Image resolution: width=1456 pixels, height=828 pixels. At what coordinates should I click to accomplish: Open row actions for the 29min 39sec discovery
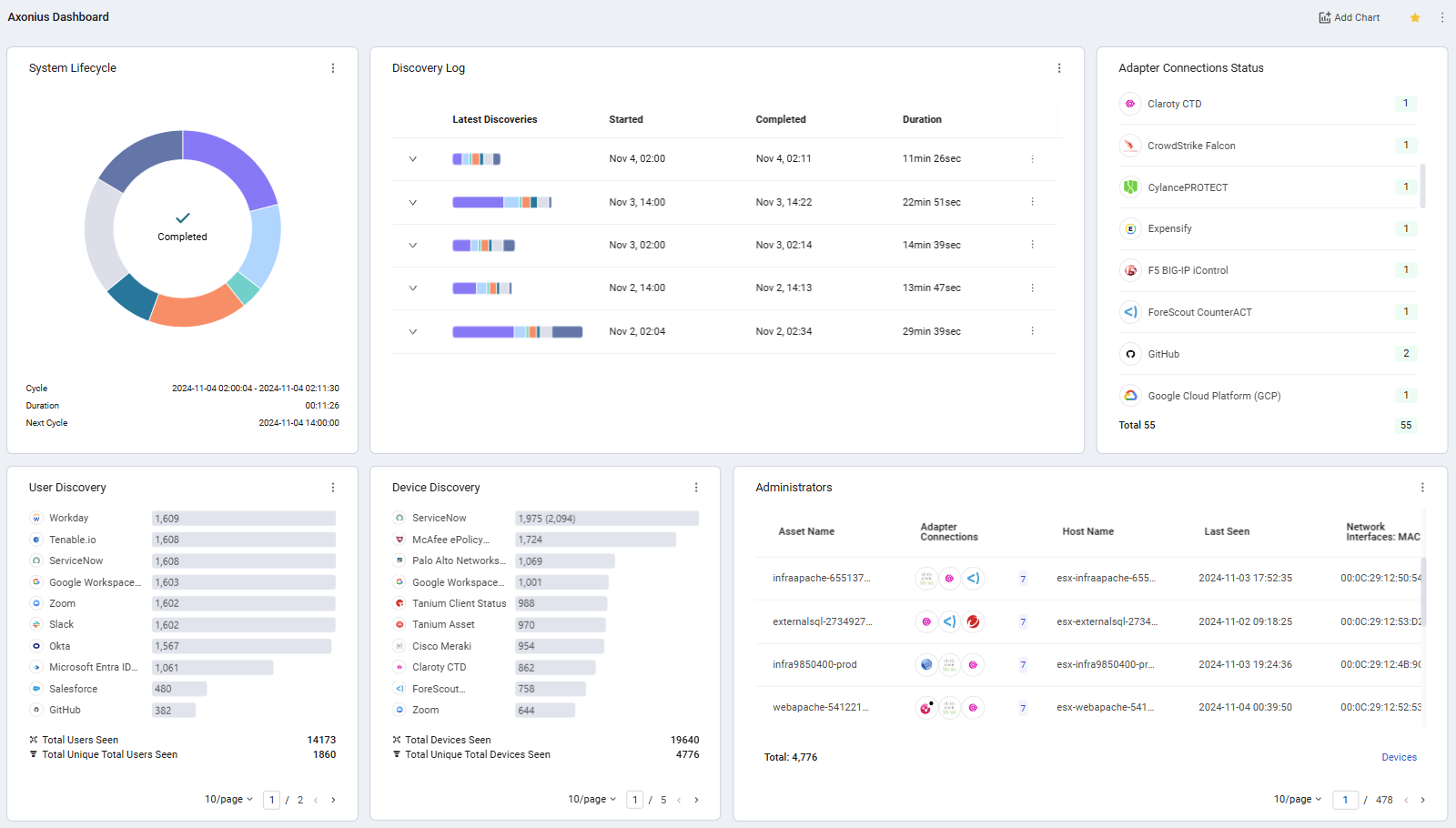click(x=1032, y=331)
